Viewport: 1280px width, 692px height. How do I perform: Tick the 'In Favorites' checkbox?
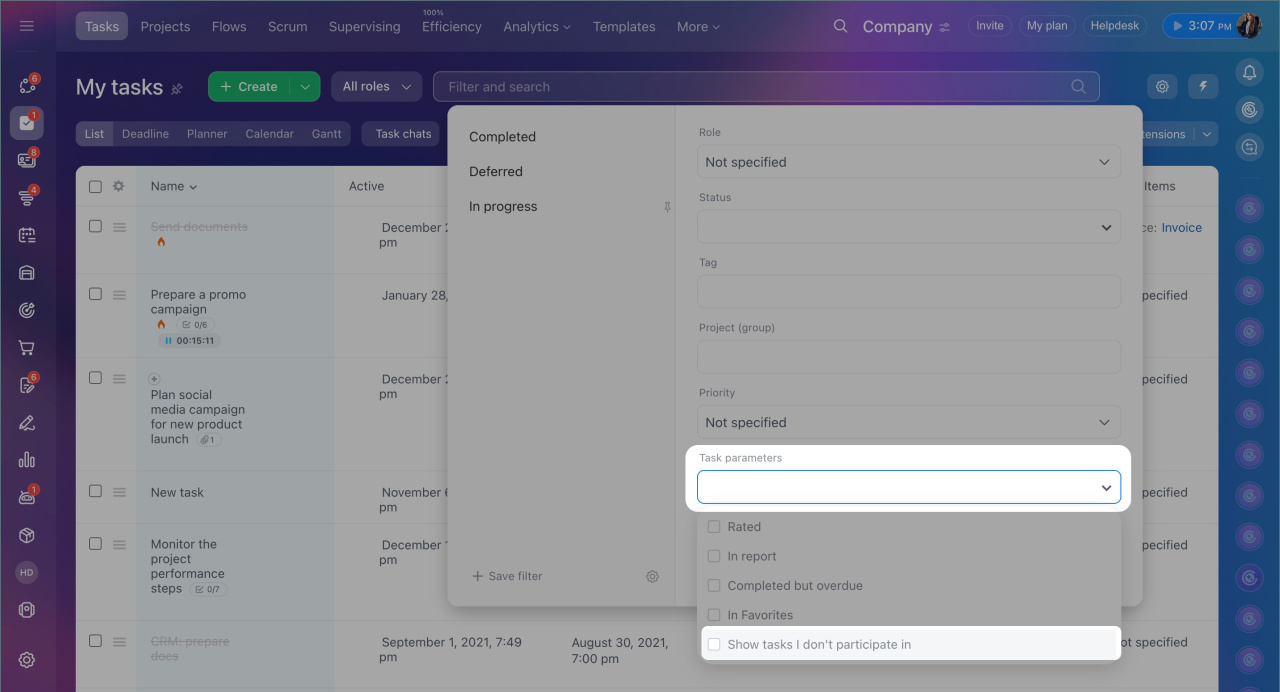[x=714, y=615]
